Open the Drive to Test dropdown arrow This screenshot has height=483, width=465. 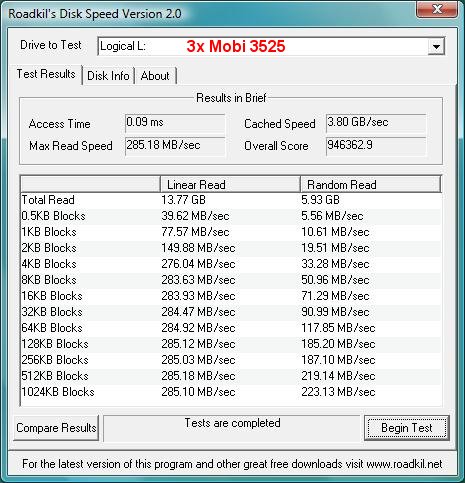[x=436, y=47]
